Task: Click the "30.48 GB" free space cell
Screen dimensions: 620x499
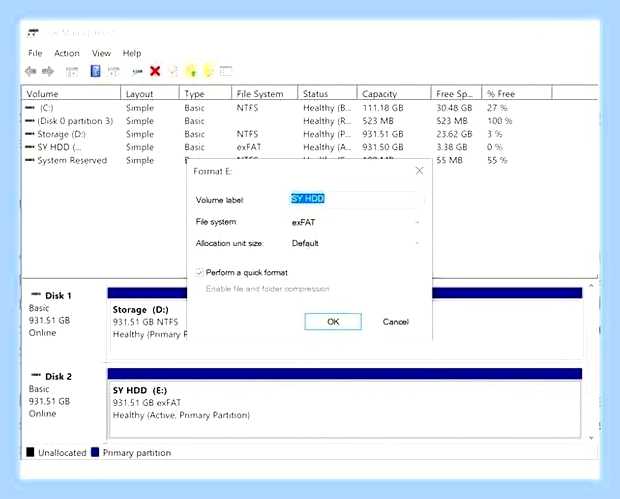Action: 454,108
